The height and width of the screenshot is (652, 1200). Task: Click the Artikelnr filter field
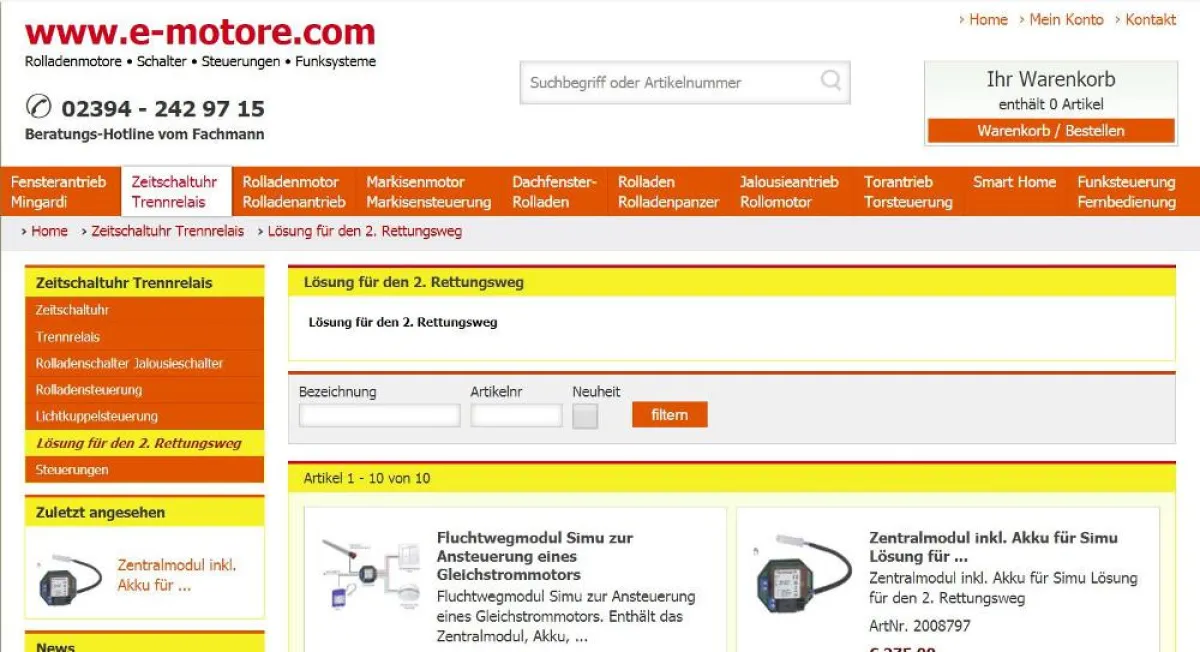point(516,414)
